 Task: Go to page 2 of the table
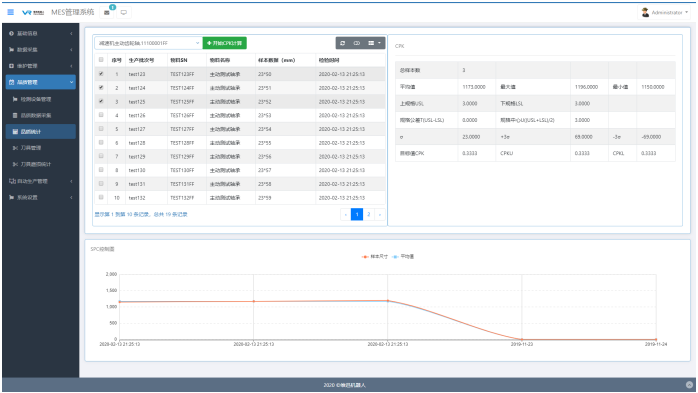pyautogui.click(x=369, y=215)
